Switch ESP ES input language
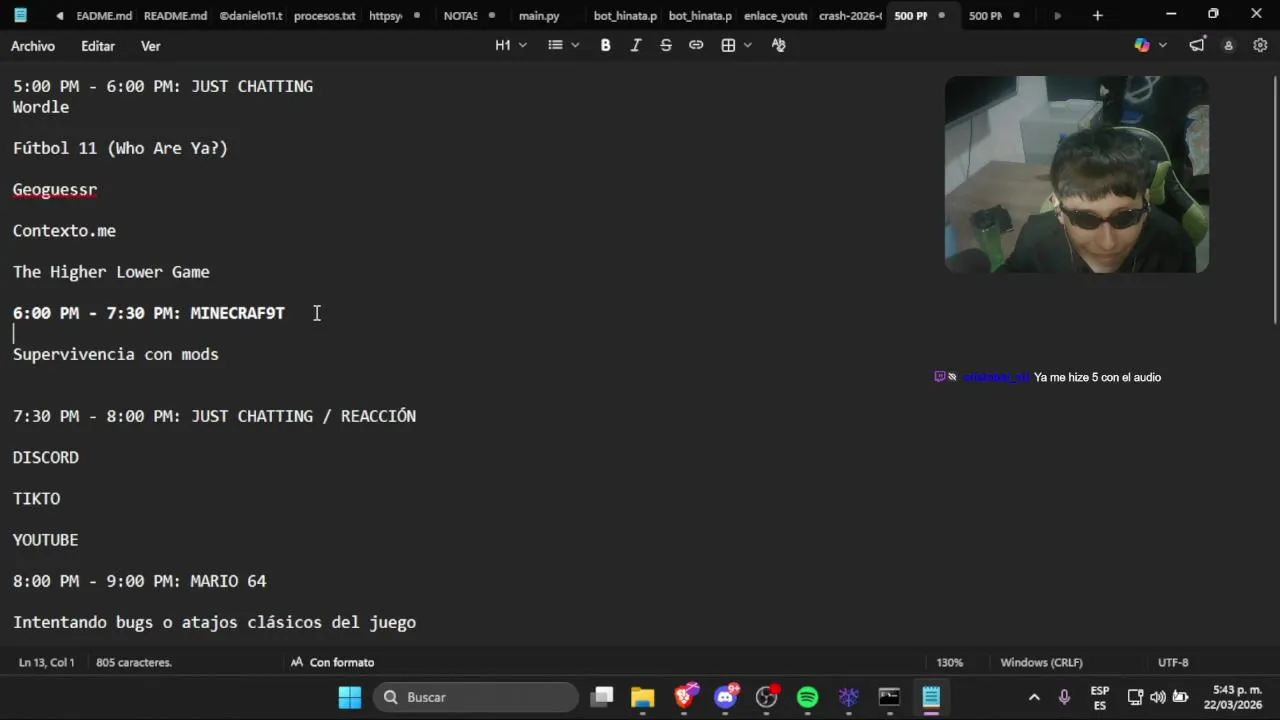 [x=1100, y=697]
